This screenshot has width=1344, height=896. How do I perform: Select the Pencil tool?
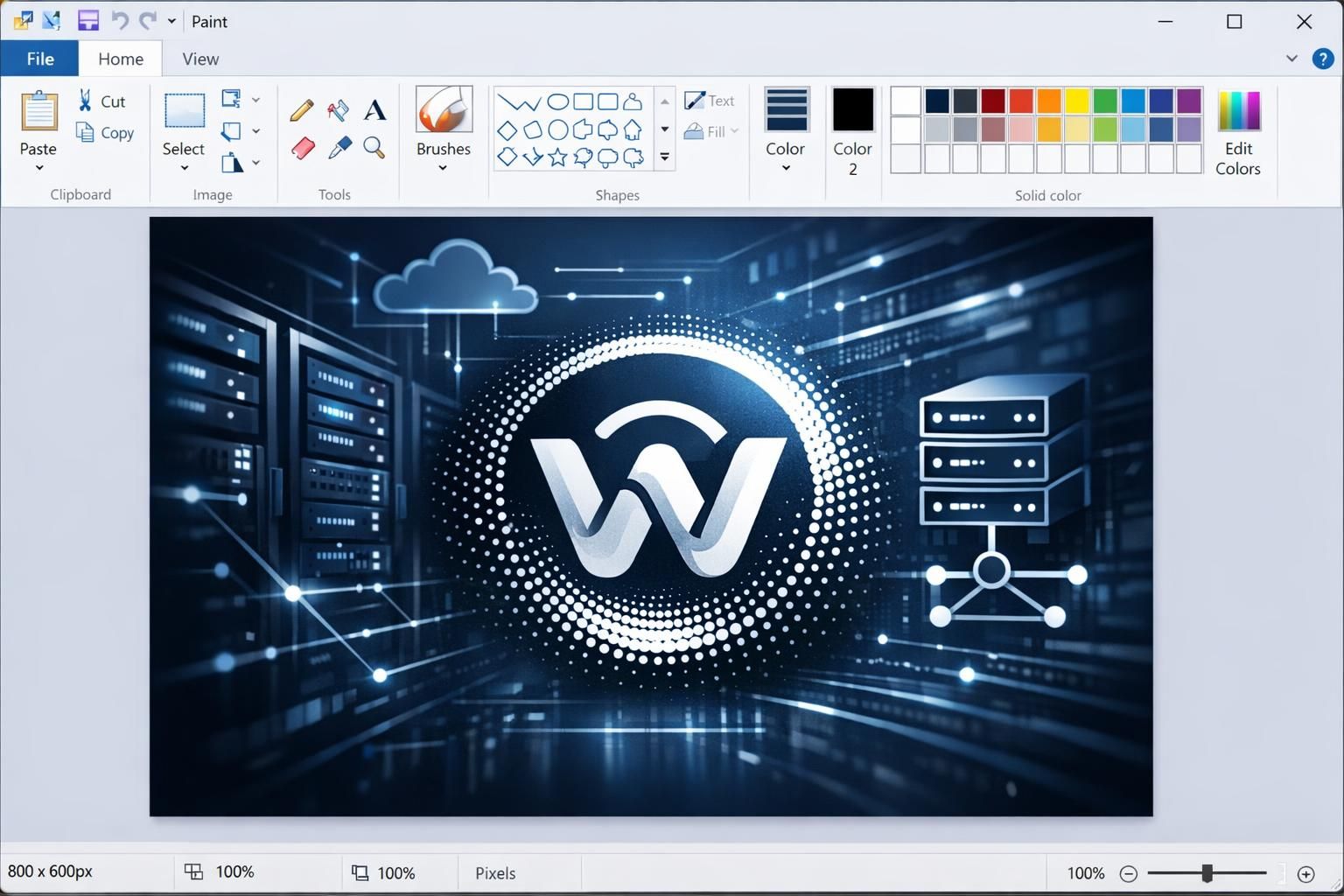[x=301, y=110]
